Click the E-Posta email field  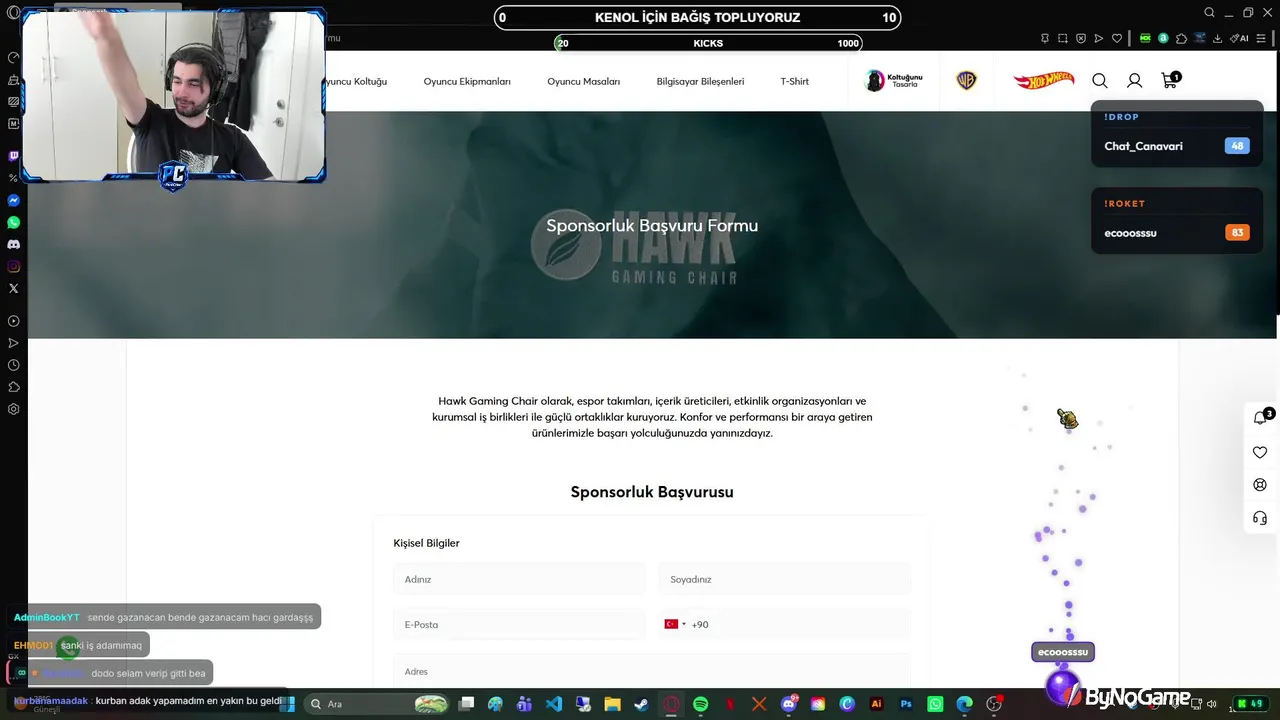tap(519, 624)
